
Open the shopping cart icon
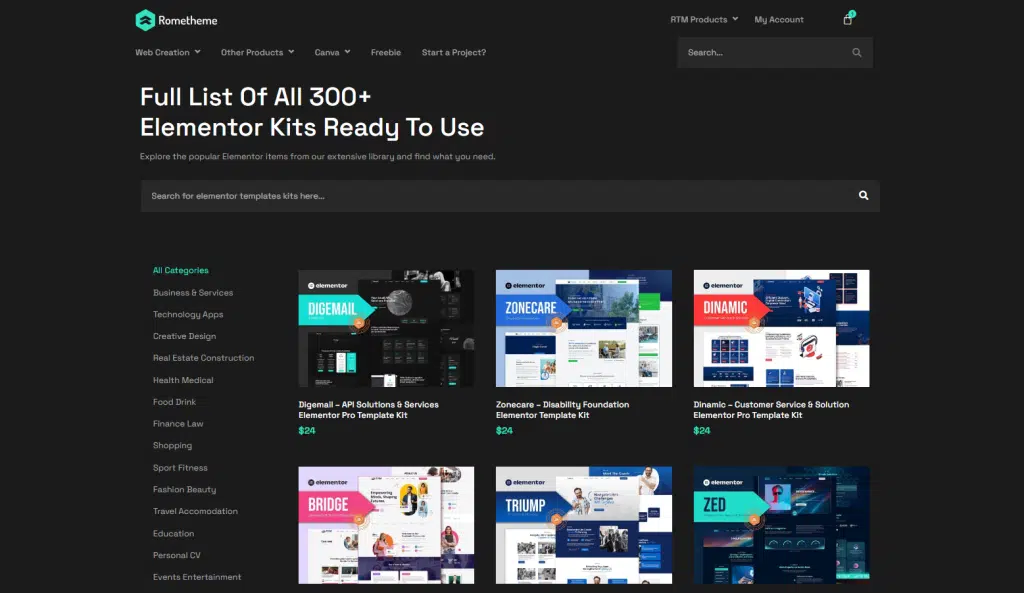pyautogui.click(x=848, y=19)
